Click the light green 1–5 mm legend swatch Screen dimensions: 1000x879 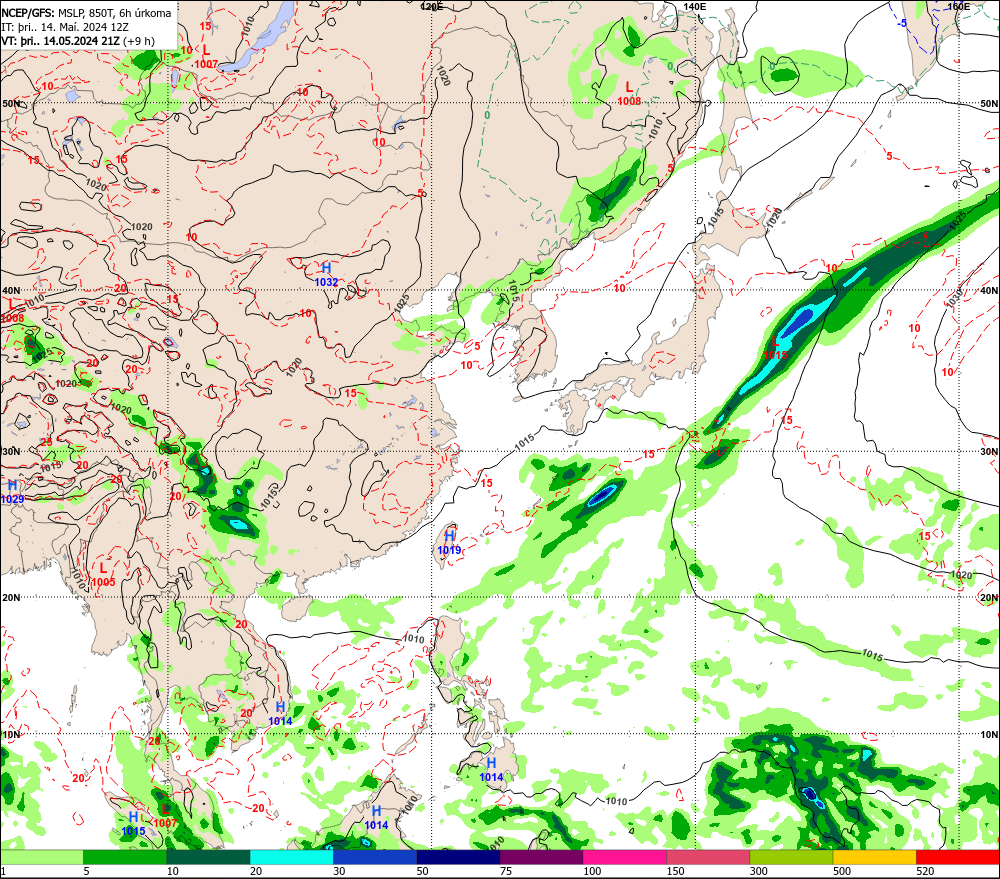pyautogui.click(x=41, y=857)
